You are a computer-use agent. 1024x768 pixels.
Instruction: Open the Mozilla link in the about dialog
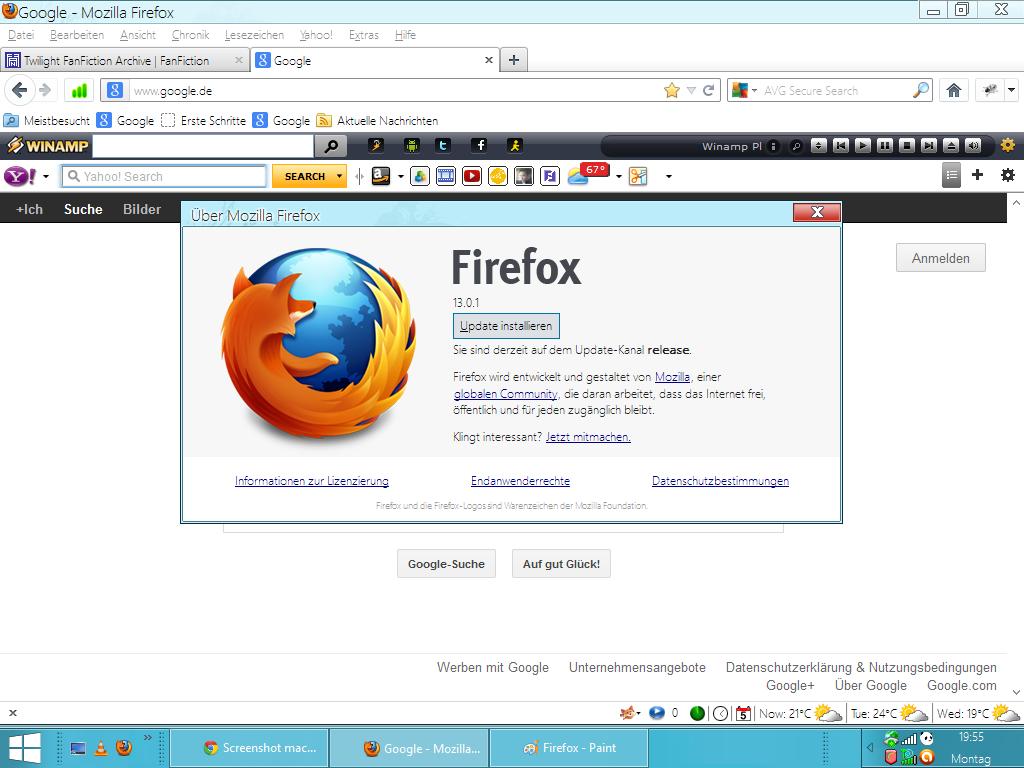click(x=672, y=377)
